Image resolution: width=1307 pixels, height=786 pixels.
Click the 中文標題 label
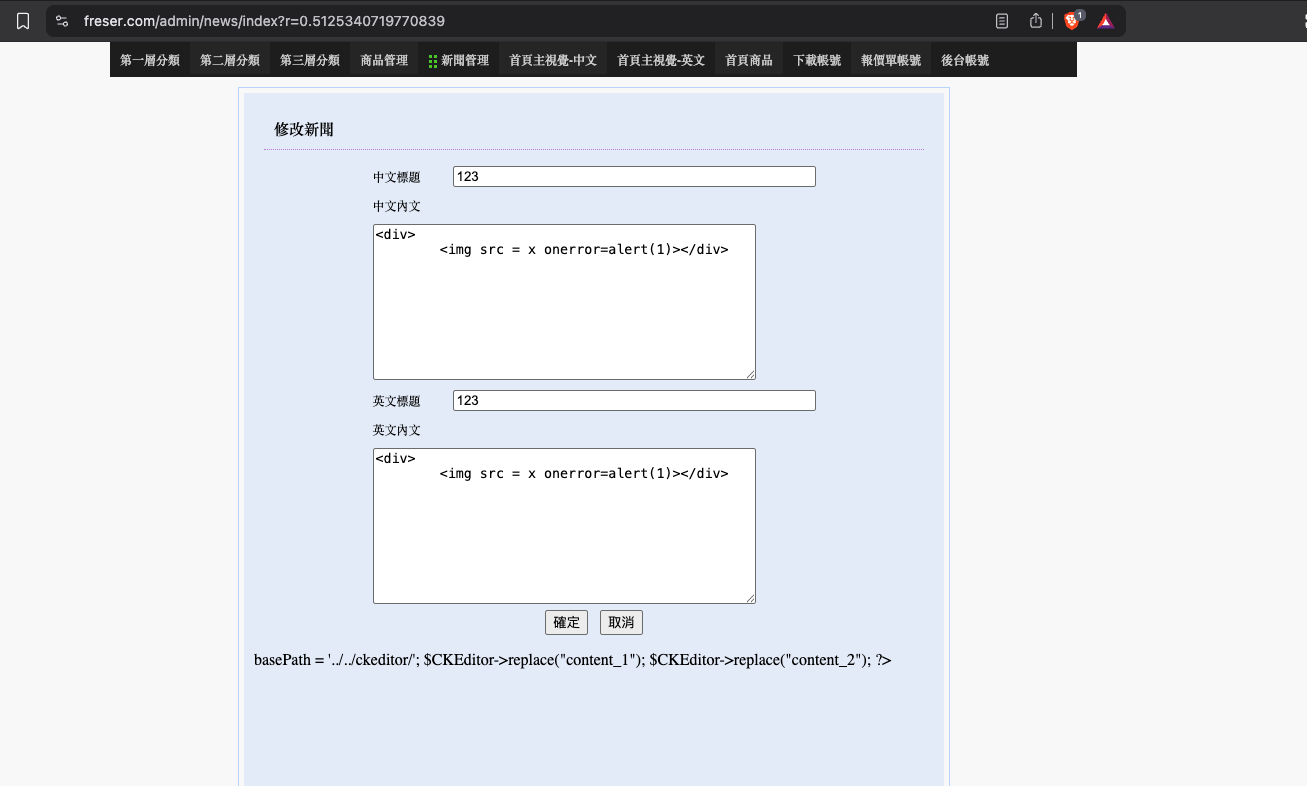point(397,177)
